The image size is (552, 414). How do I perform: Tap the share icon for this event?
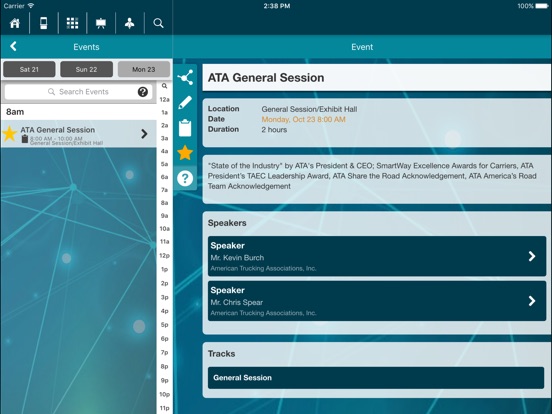click(x=185, y=77)
